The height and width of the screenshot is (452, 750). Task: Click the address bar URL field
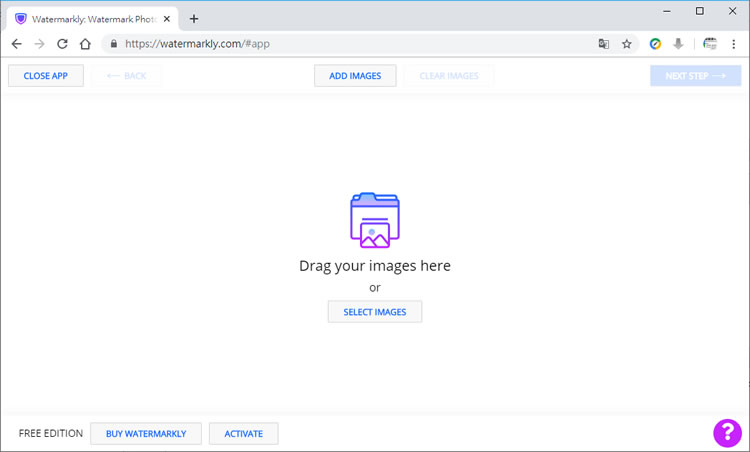click(350, 44)
